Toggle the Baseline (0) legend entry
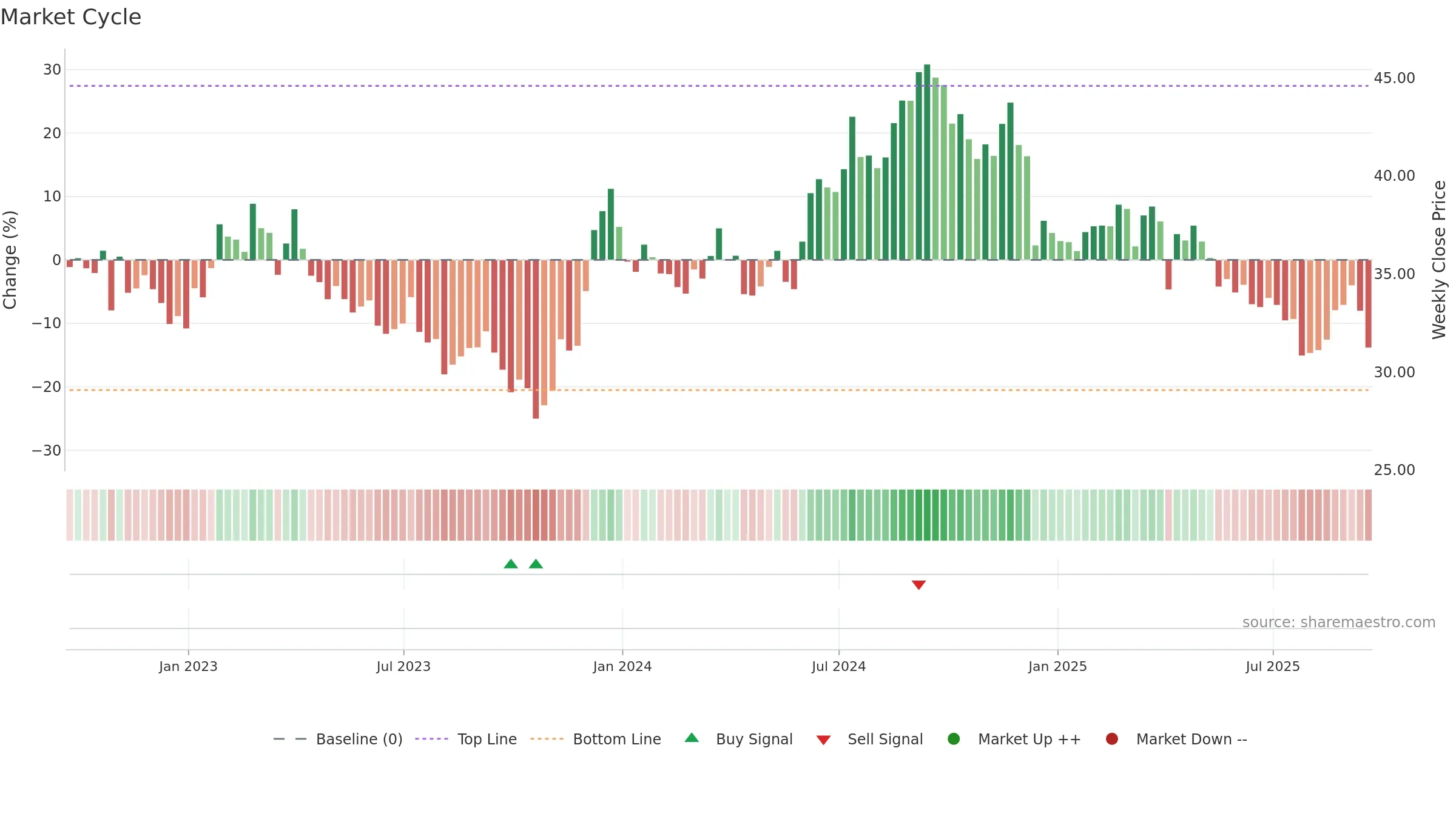 [x=338, y=739]
